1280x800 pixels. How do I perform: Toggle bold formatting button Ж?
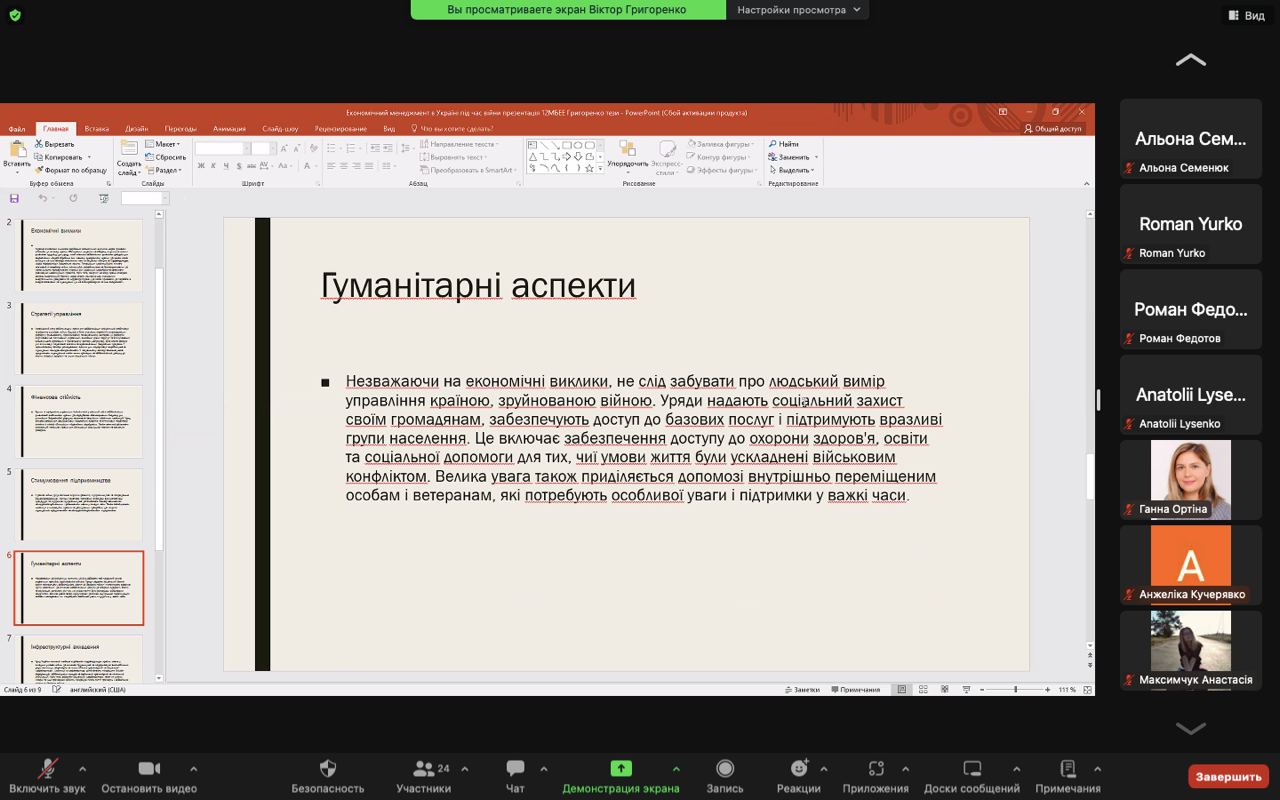coord(201,166)
